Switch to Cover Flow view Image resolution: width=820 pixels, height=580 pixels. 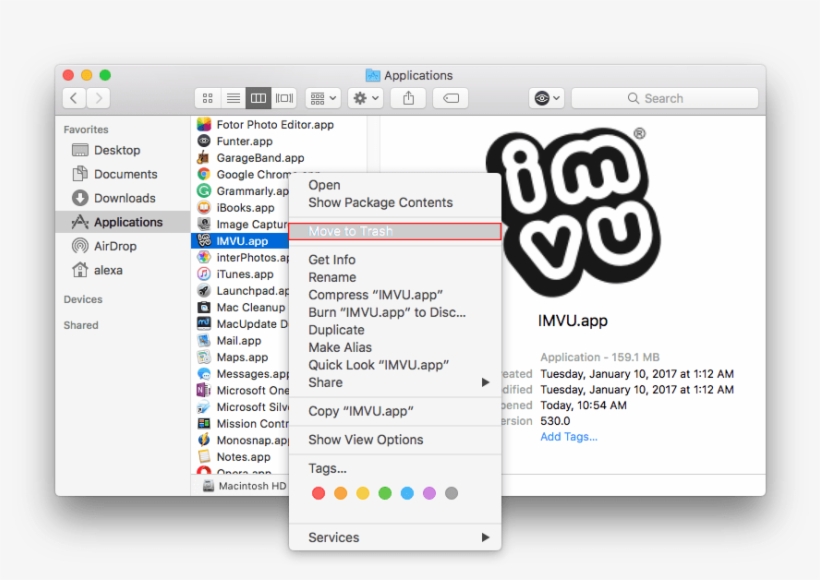tap(284, 98)
